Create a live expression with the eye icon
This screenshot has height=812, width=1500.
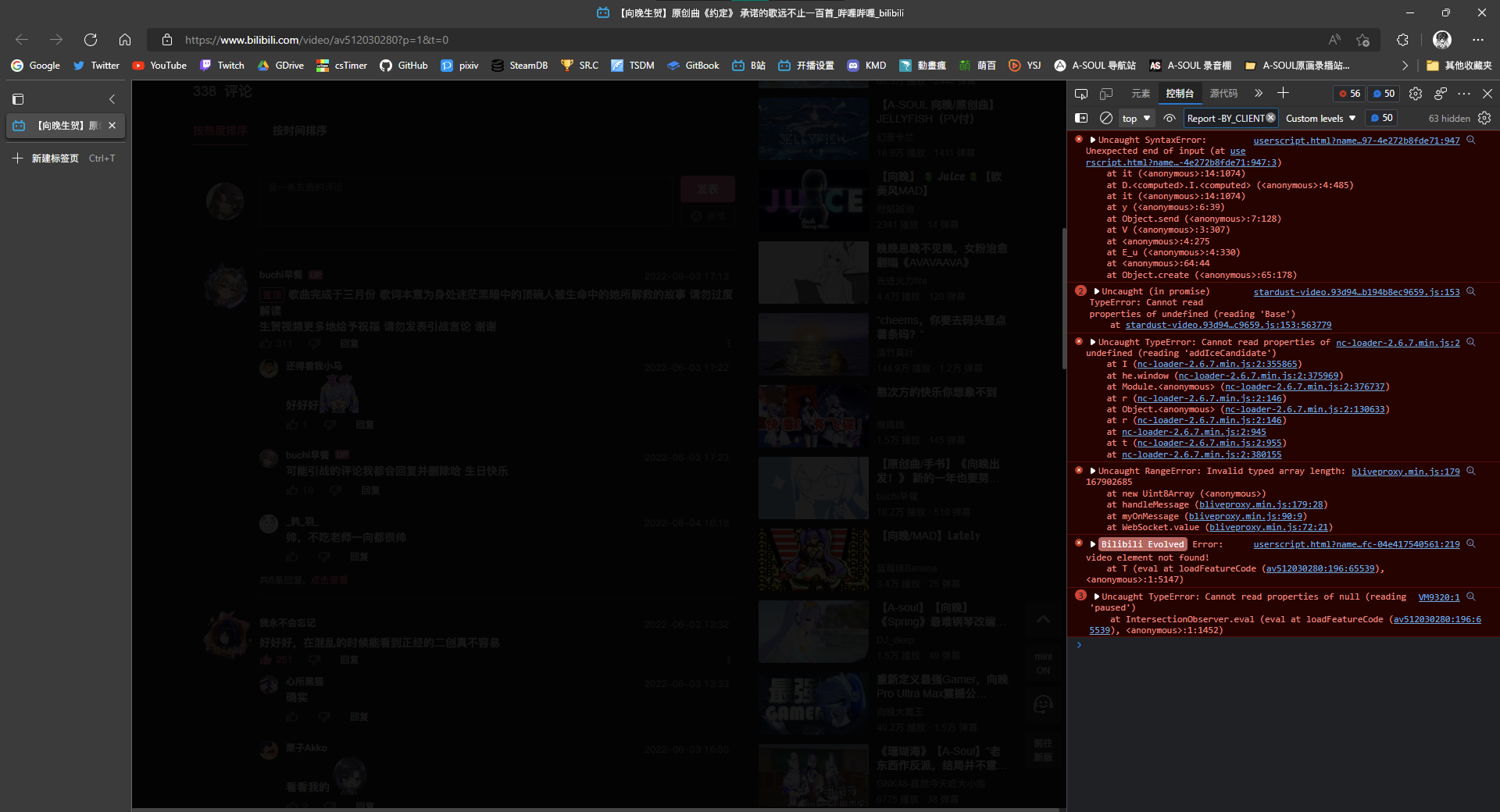pyautogui.click(x=1169, y=118)
